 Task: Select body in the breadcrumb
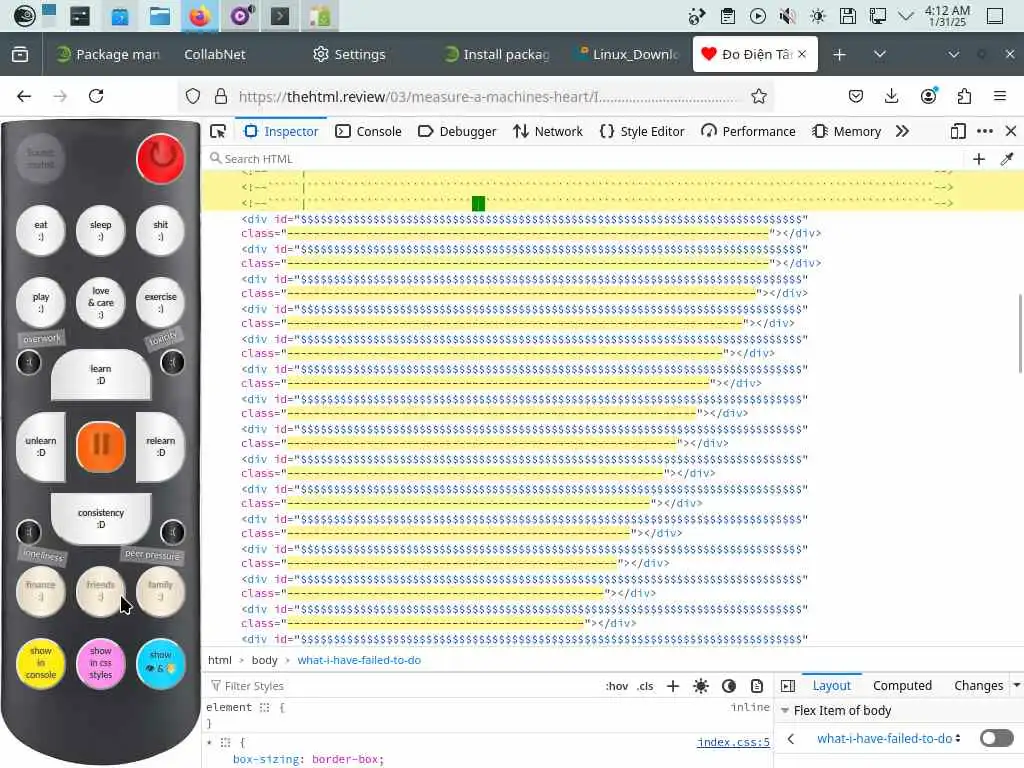264,660
